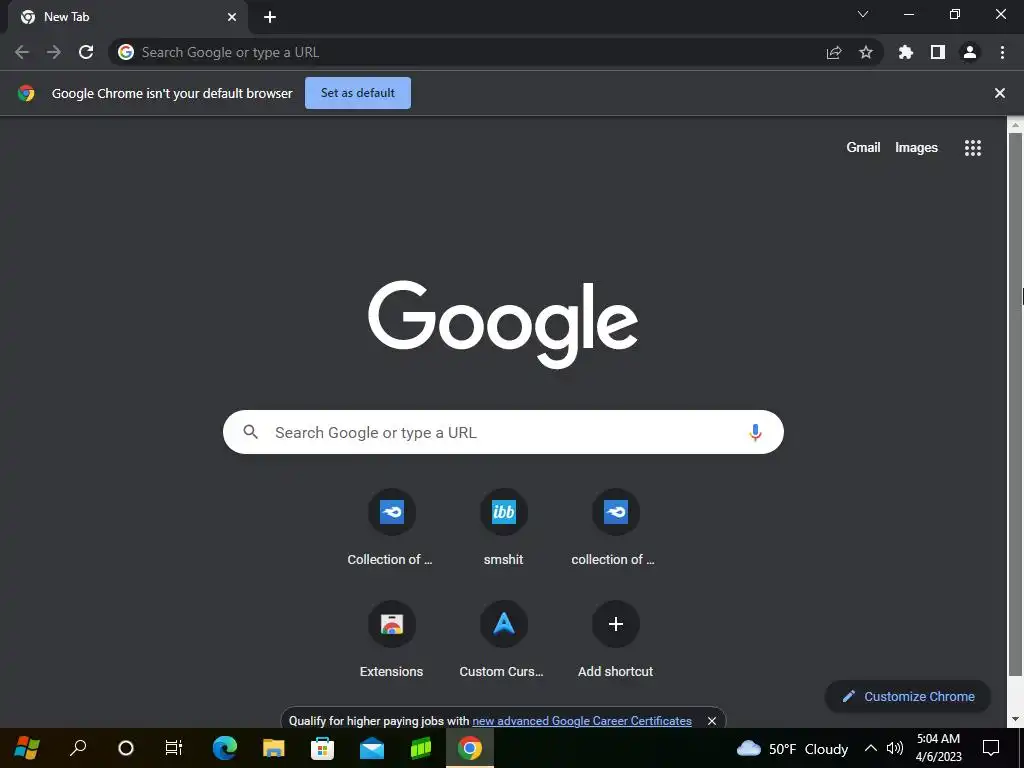Open the Google apps grid
This screenshot has height=768, width=1024.
click(x=973, y=148)
